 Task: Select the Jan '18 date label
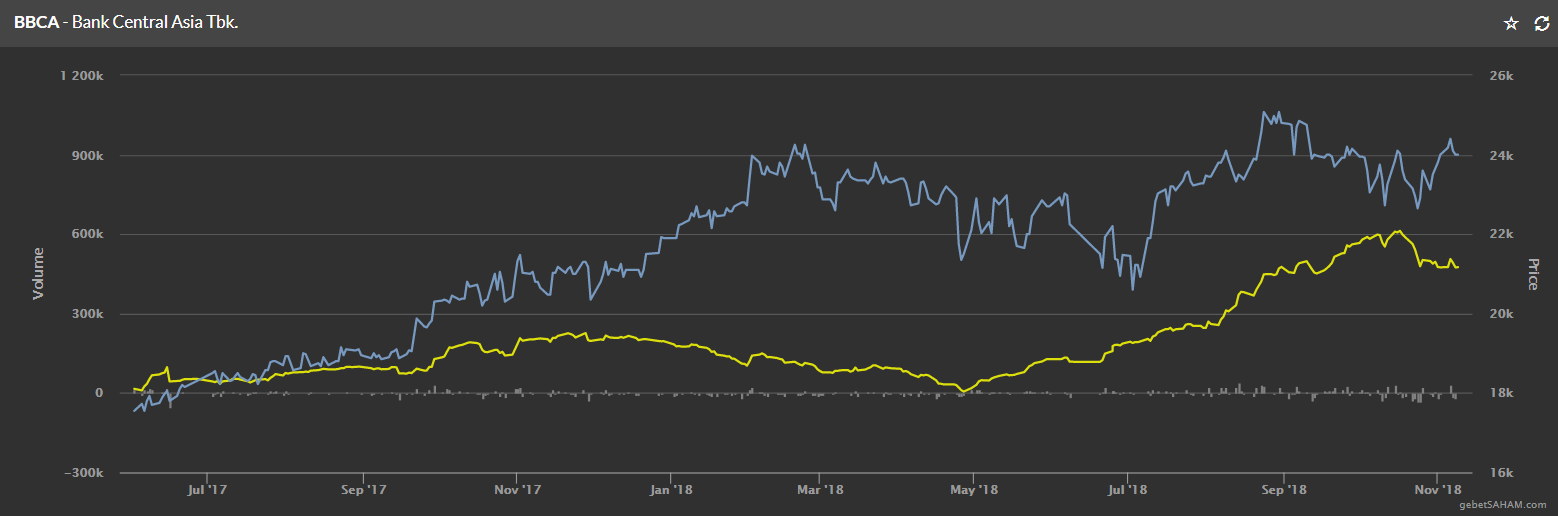671,489
